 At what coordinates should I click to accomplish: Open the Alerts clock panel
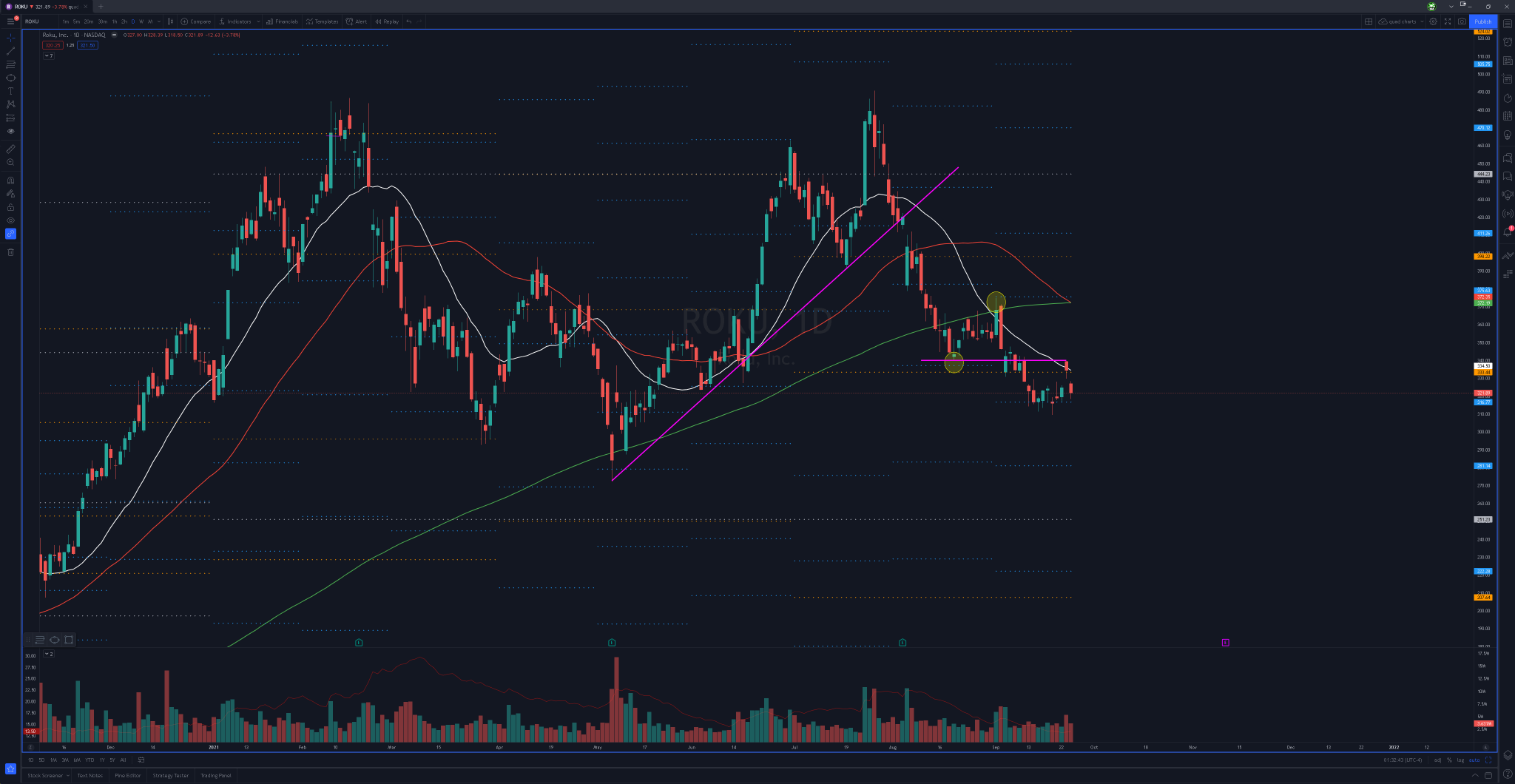[1508, 42]
